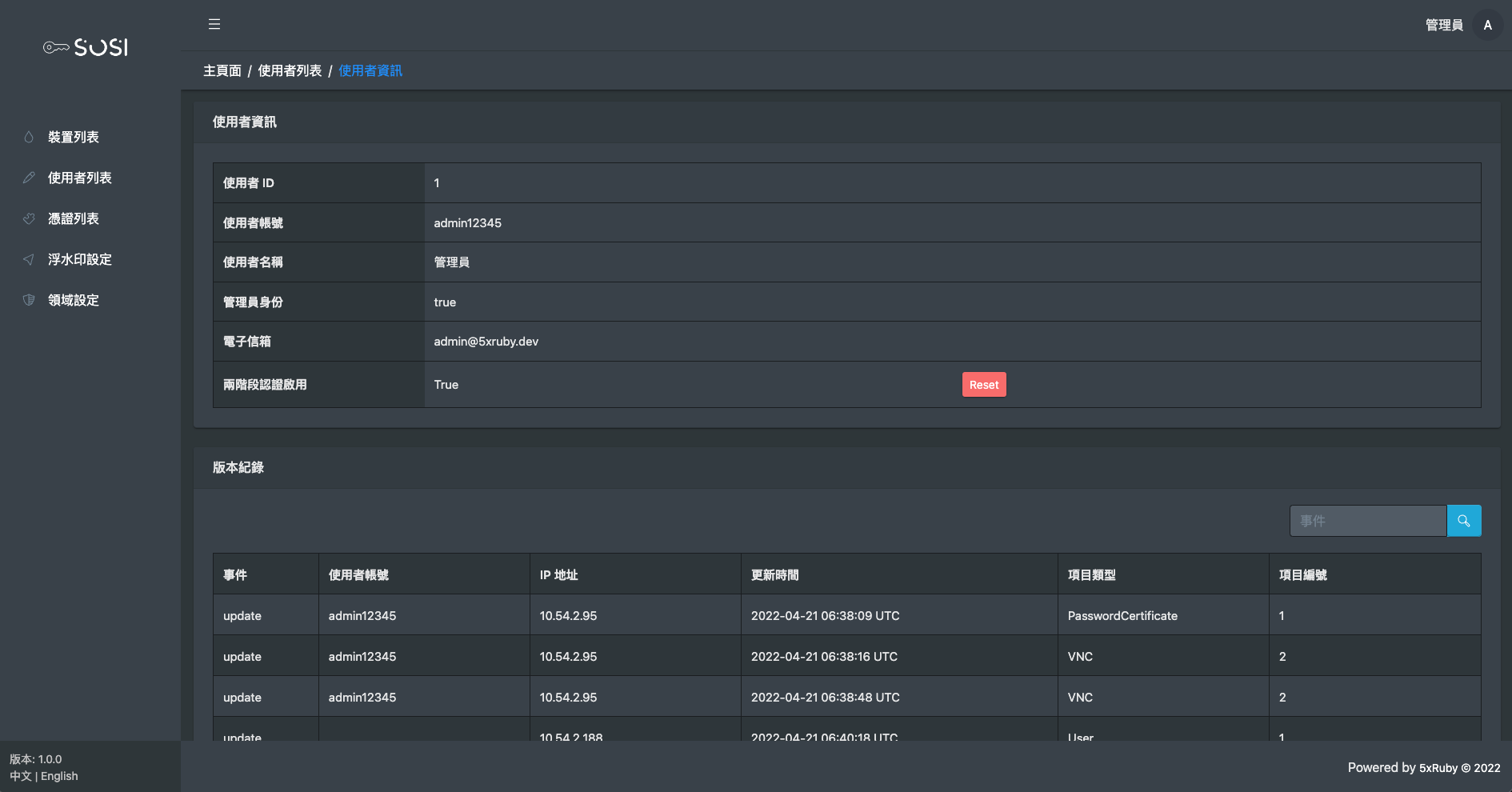
Task: Click the blue magnifier search button
Action: pos(1463,521)
